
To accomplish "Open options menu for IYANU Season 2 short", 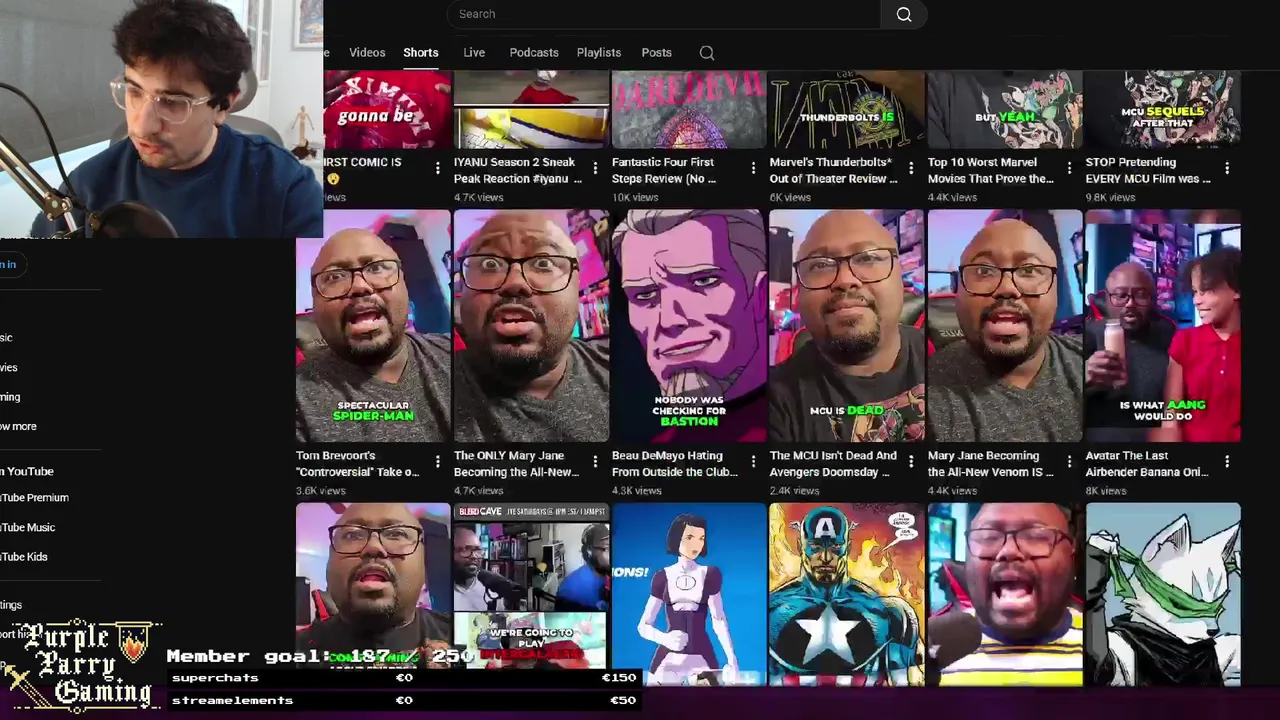I will pyautogui.click(x=595, y=168).
